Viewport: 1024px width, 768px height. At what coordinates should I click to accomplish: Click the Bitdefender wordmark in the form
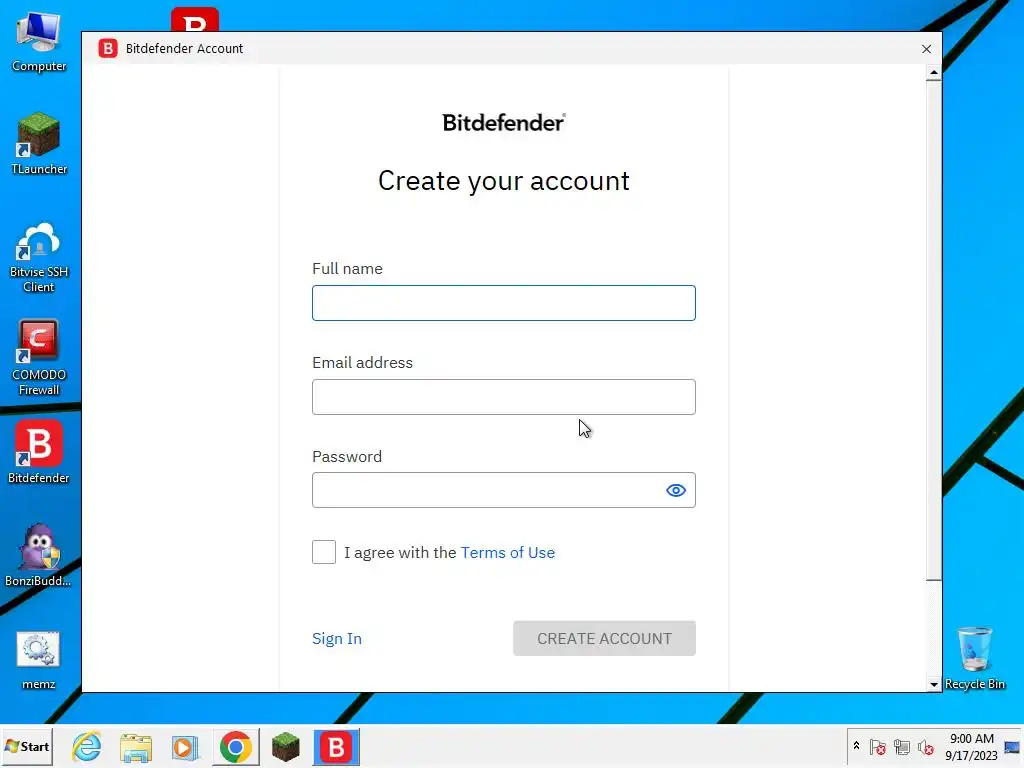coord(504,122)
